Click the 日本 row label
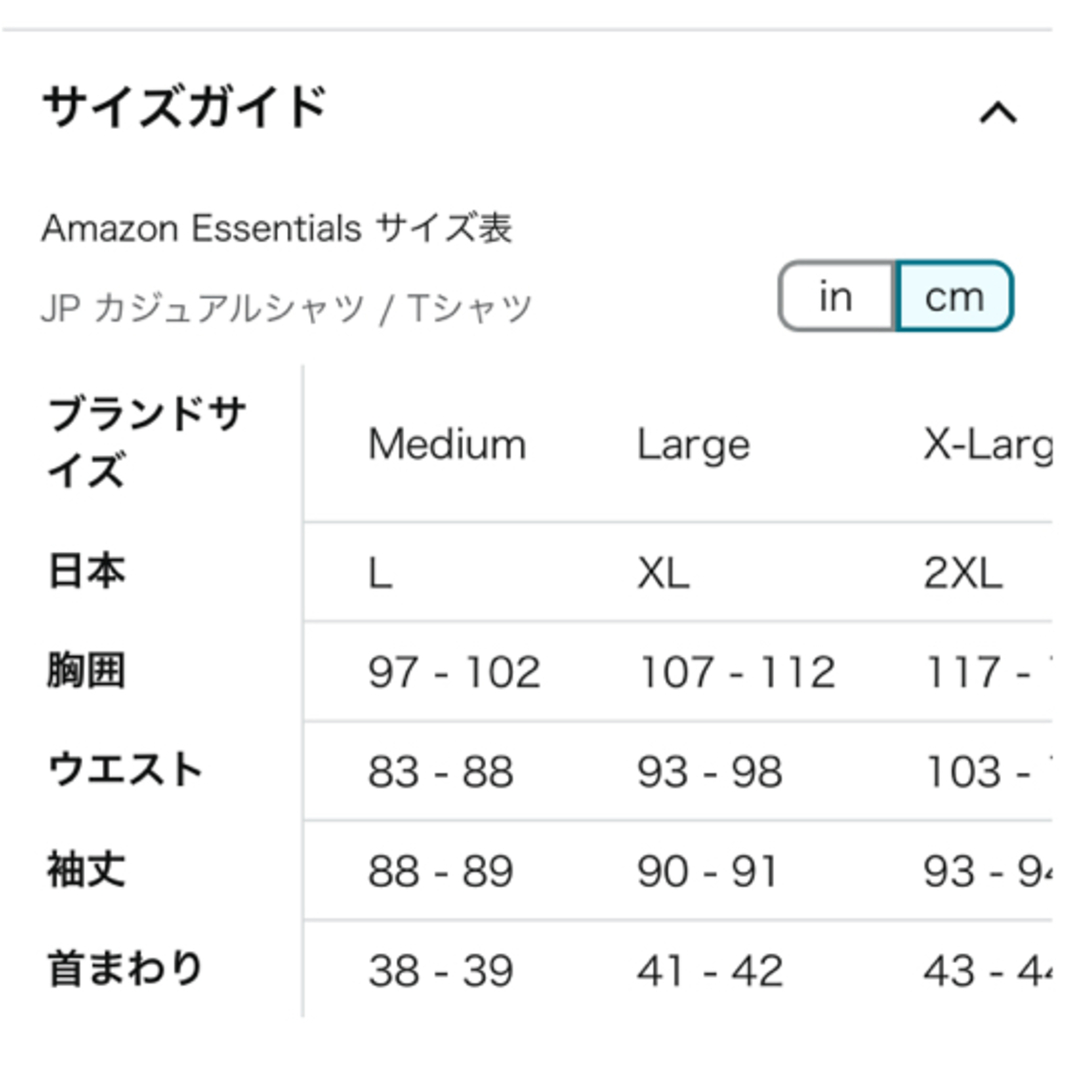Image resolution: width=1080 pixels, height=1080 pixels. [x=87, y=571]
